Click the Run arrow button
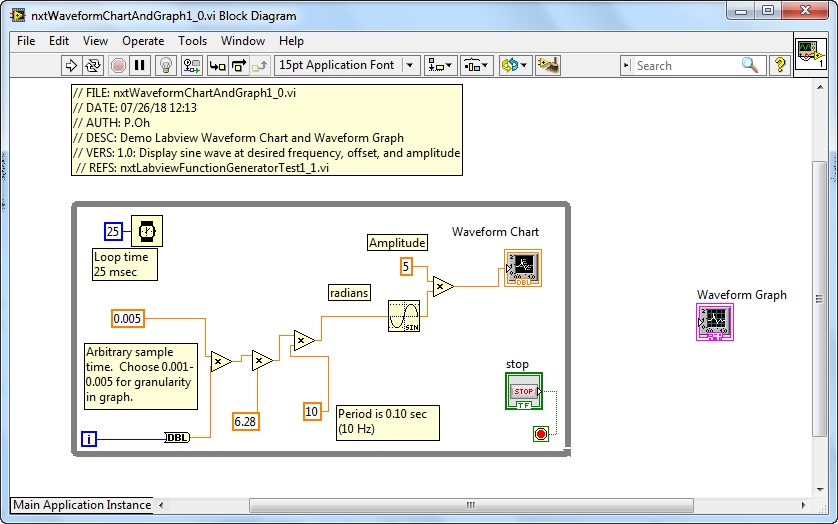Screen dimensions: 838x524 click(71, 66)
